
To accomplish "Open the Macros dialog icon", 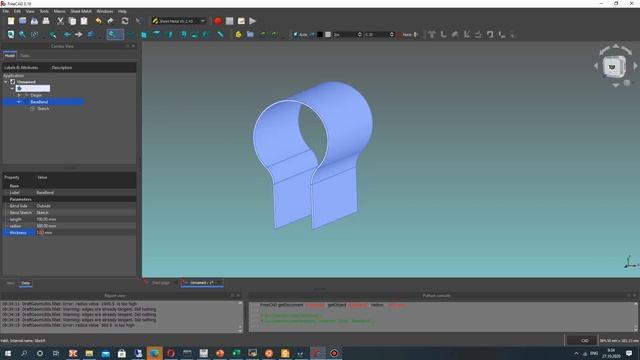I will click(x=241, y=21).
